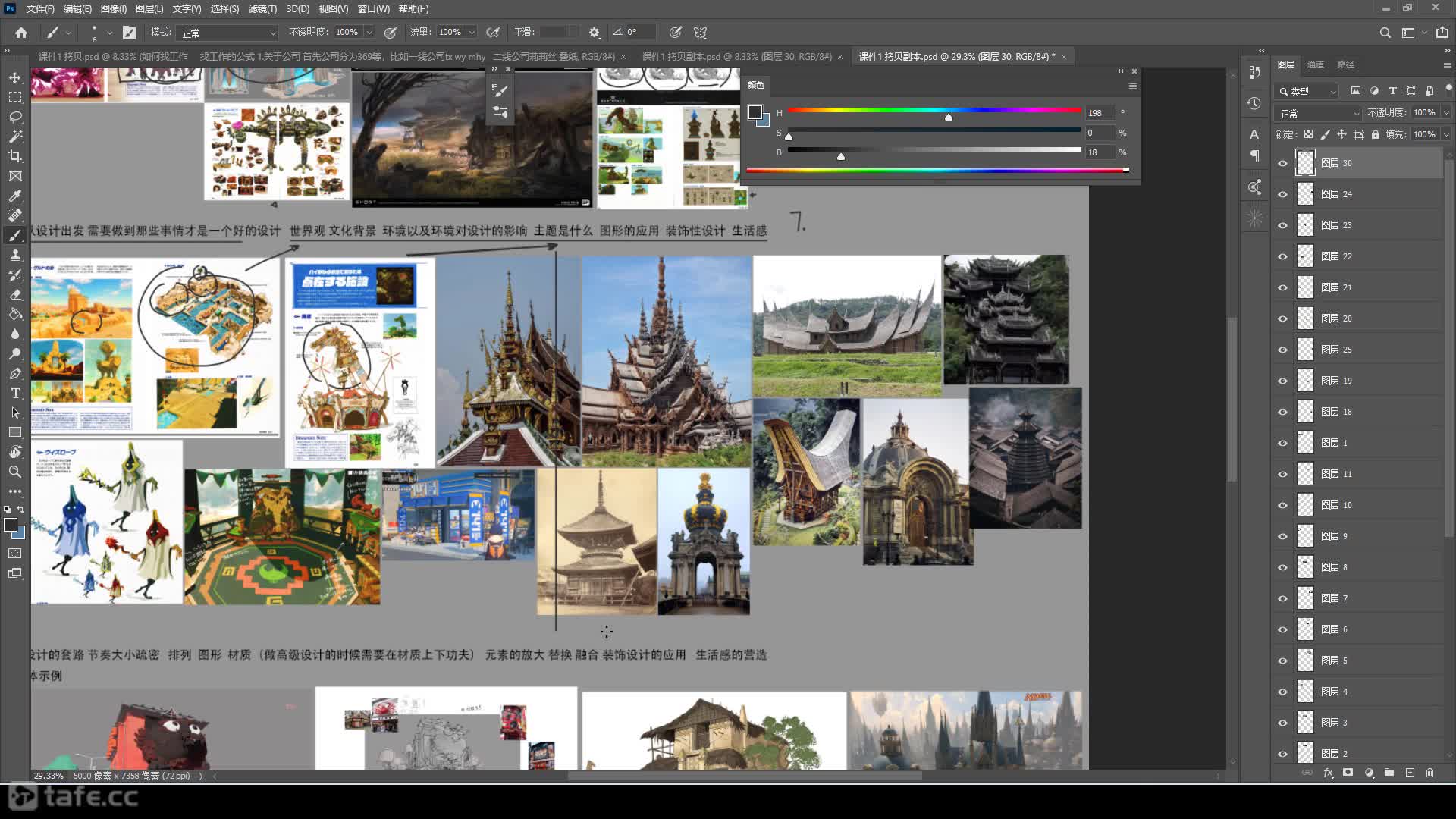Select the Eraser tool
Image resolution: width=1456 pixels, height=819 pixels.
15,294
